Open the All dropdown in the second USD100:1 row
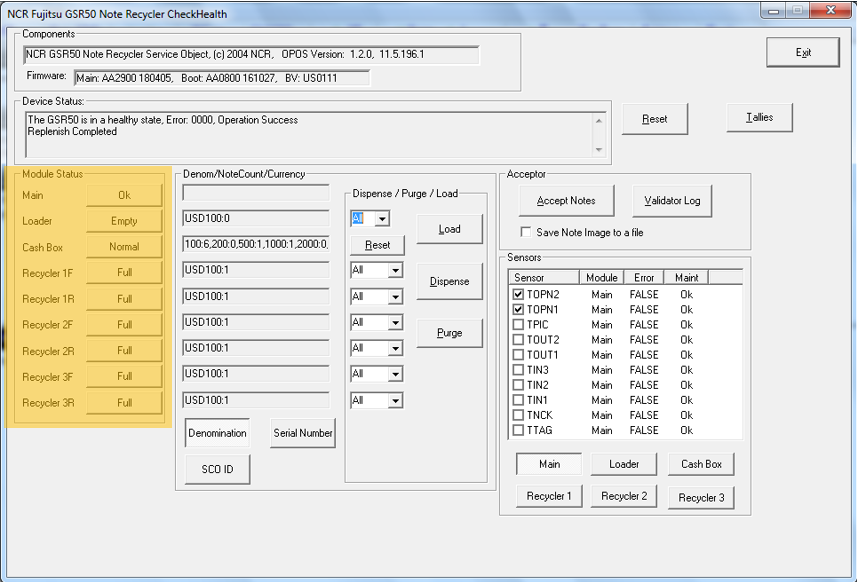Viewport: 857px width, 582px height. 395,297
